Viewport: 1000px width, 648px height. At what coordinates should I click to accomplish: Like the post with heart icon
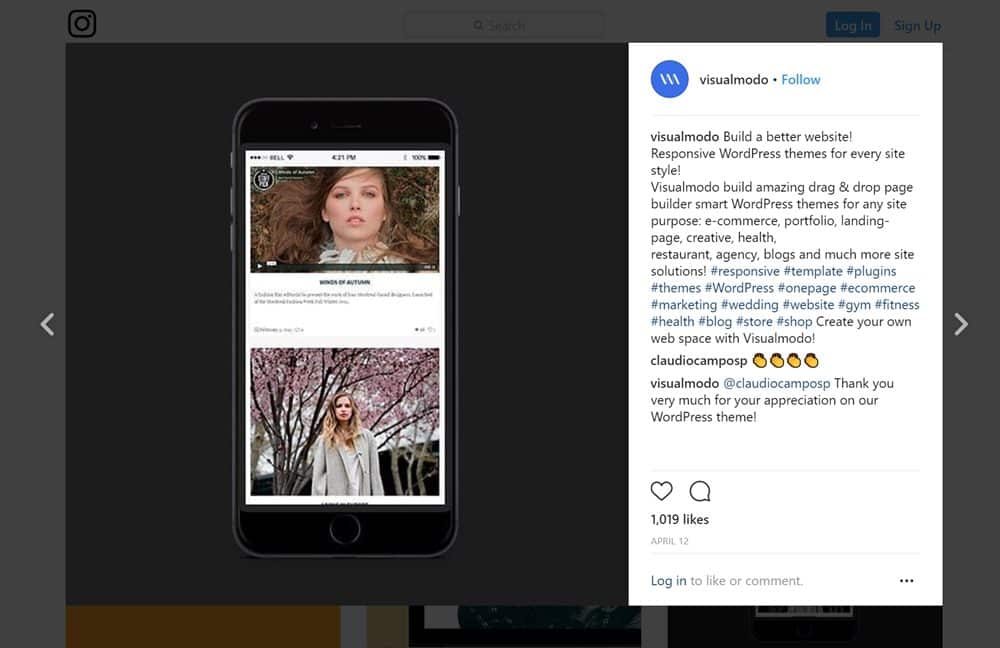pos(661,490)
